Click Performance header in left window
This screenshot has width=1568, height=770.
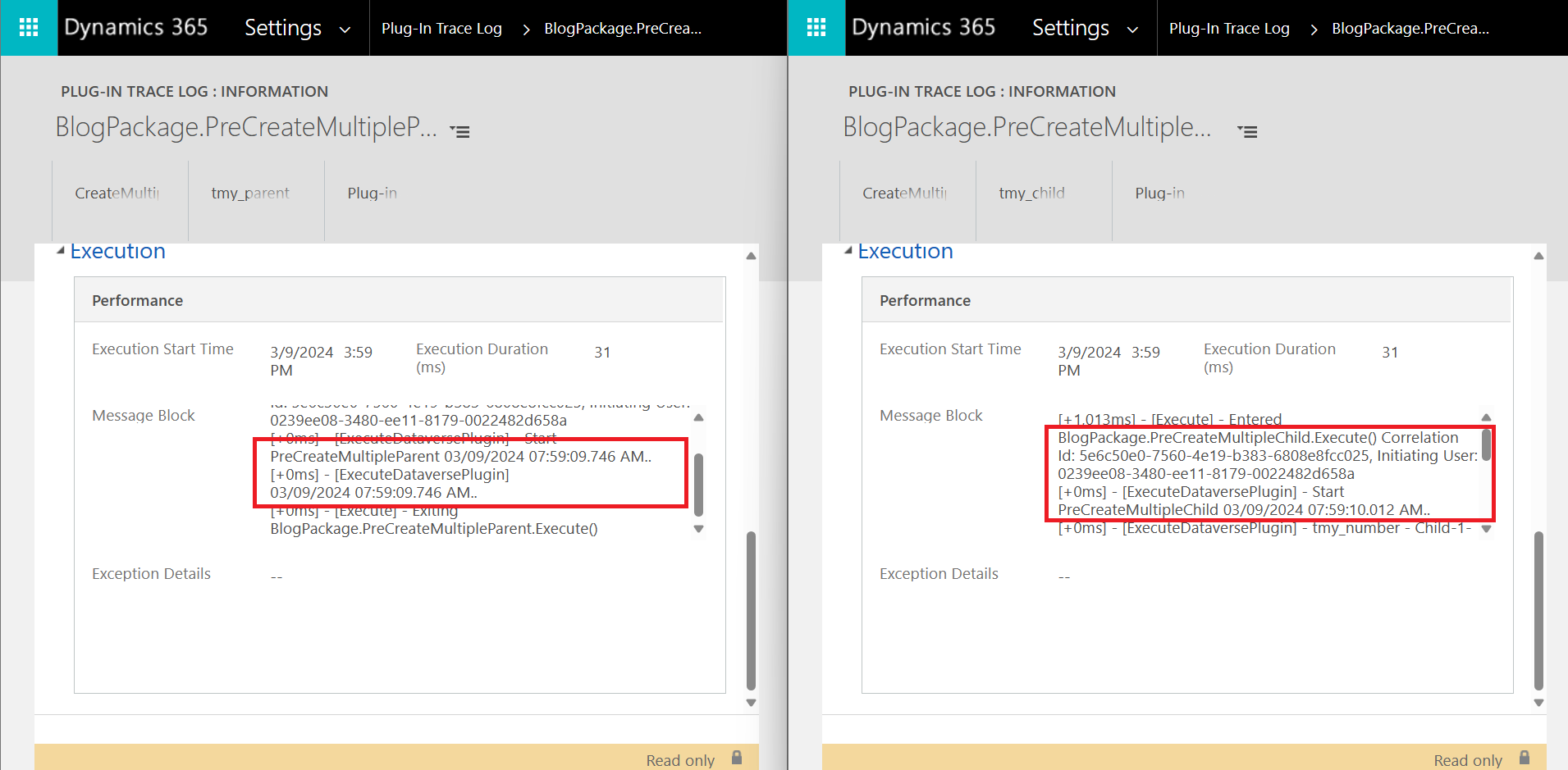pos(138,301)
